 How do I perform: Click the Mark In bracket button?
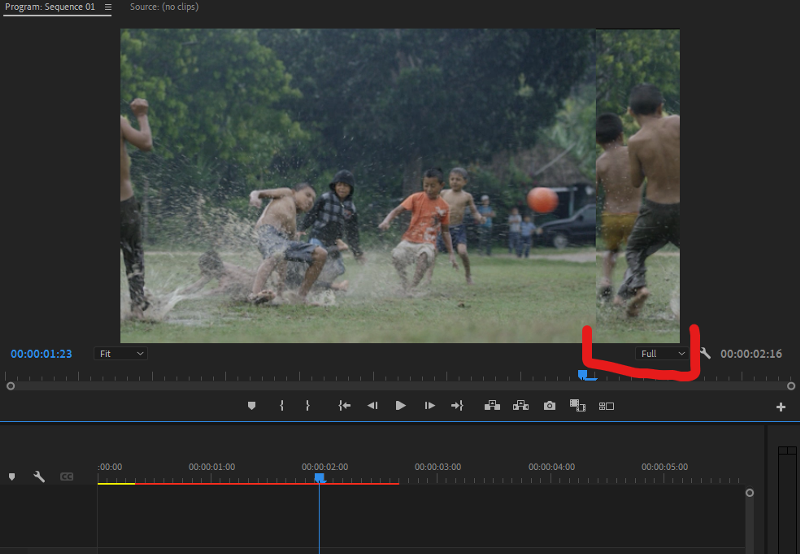tap(282, 406)
